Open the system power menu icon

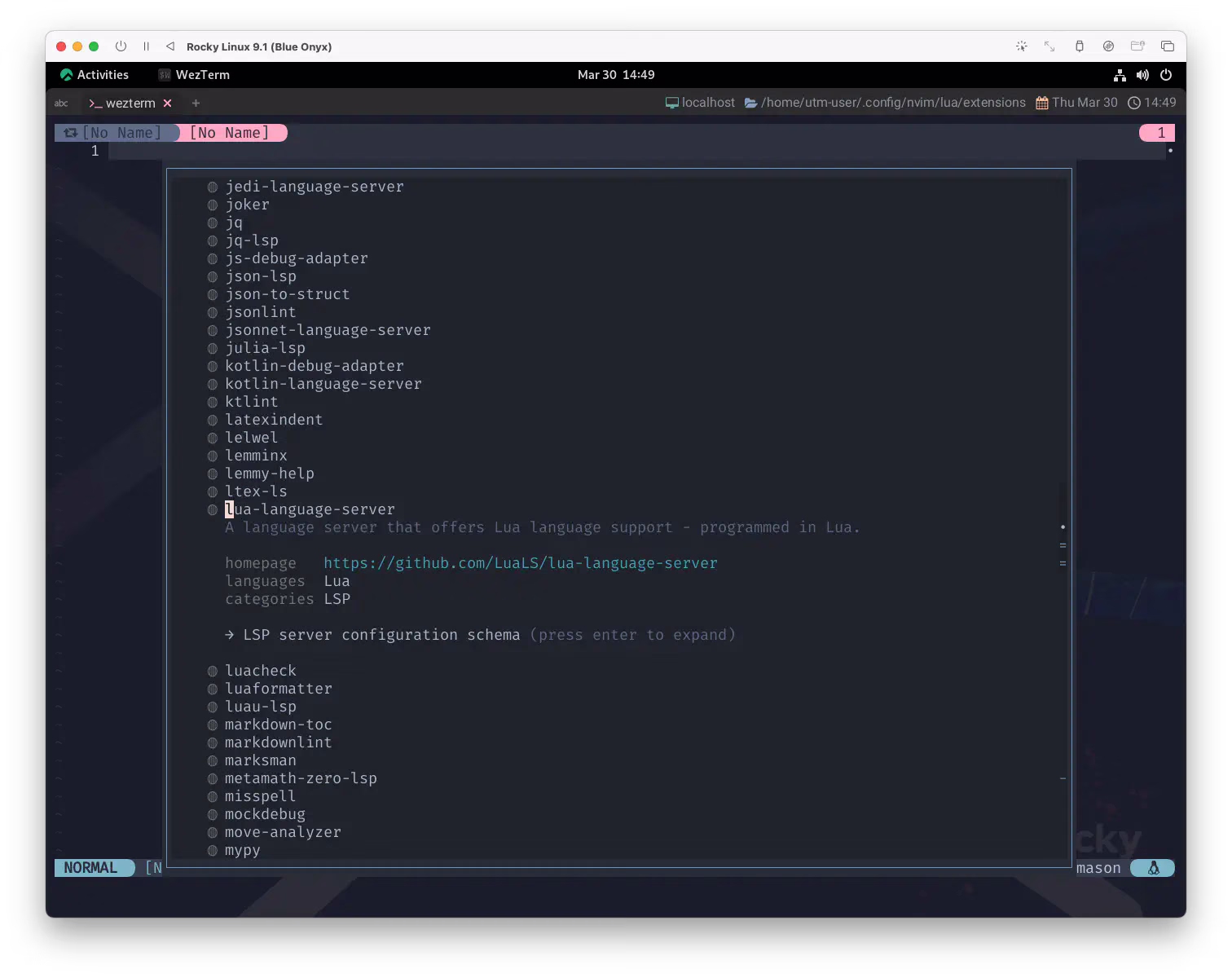[x=1166, y=75]
